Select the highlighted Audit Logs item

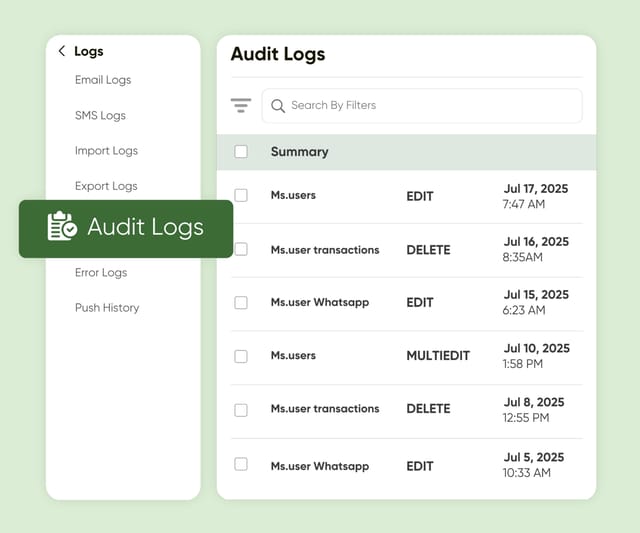pos(126,229)
